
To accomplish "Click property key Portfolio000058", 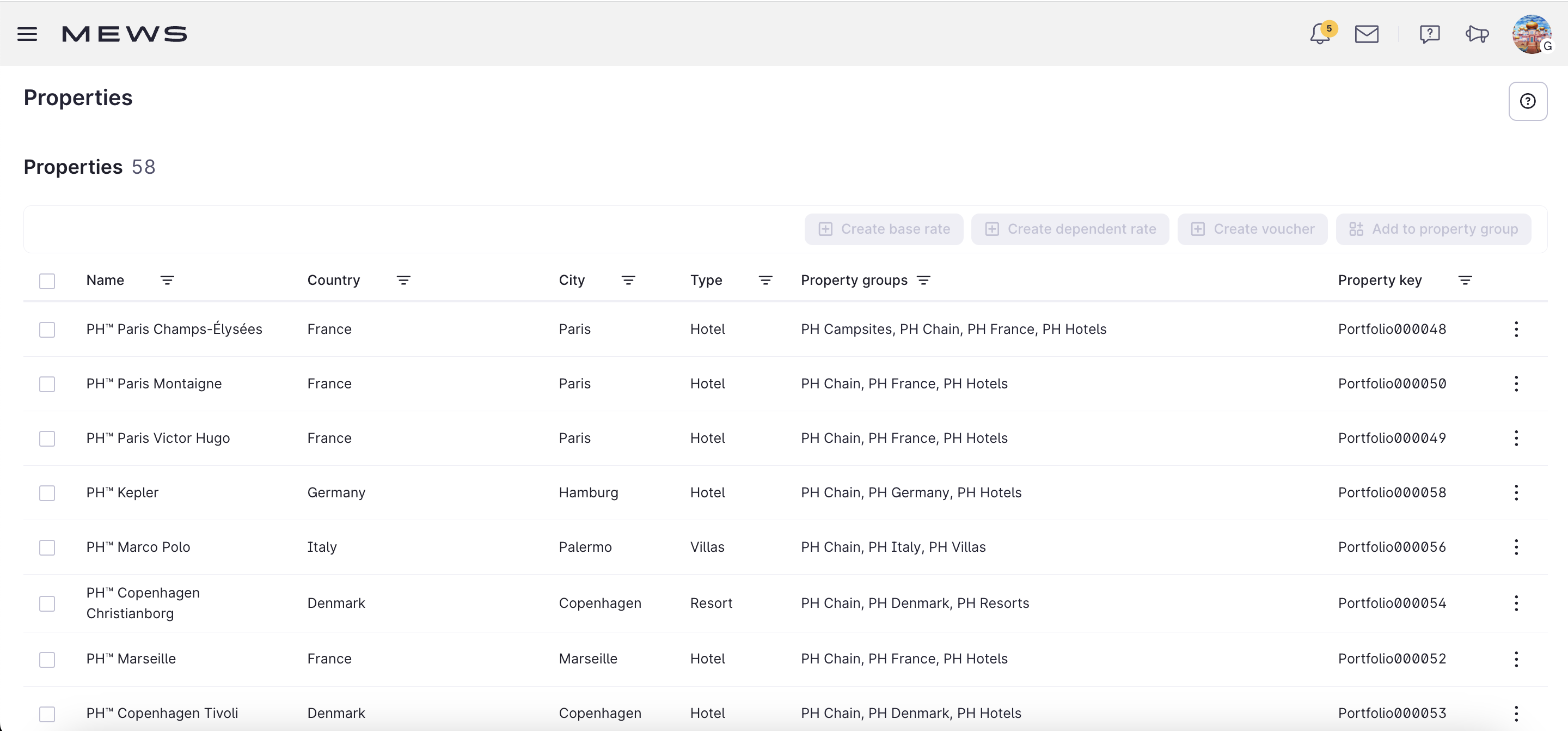I will pyautogui.click(x=1392, y=492).
